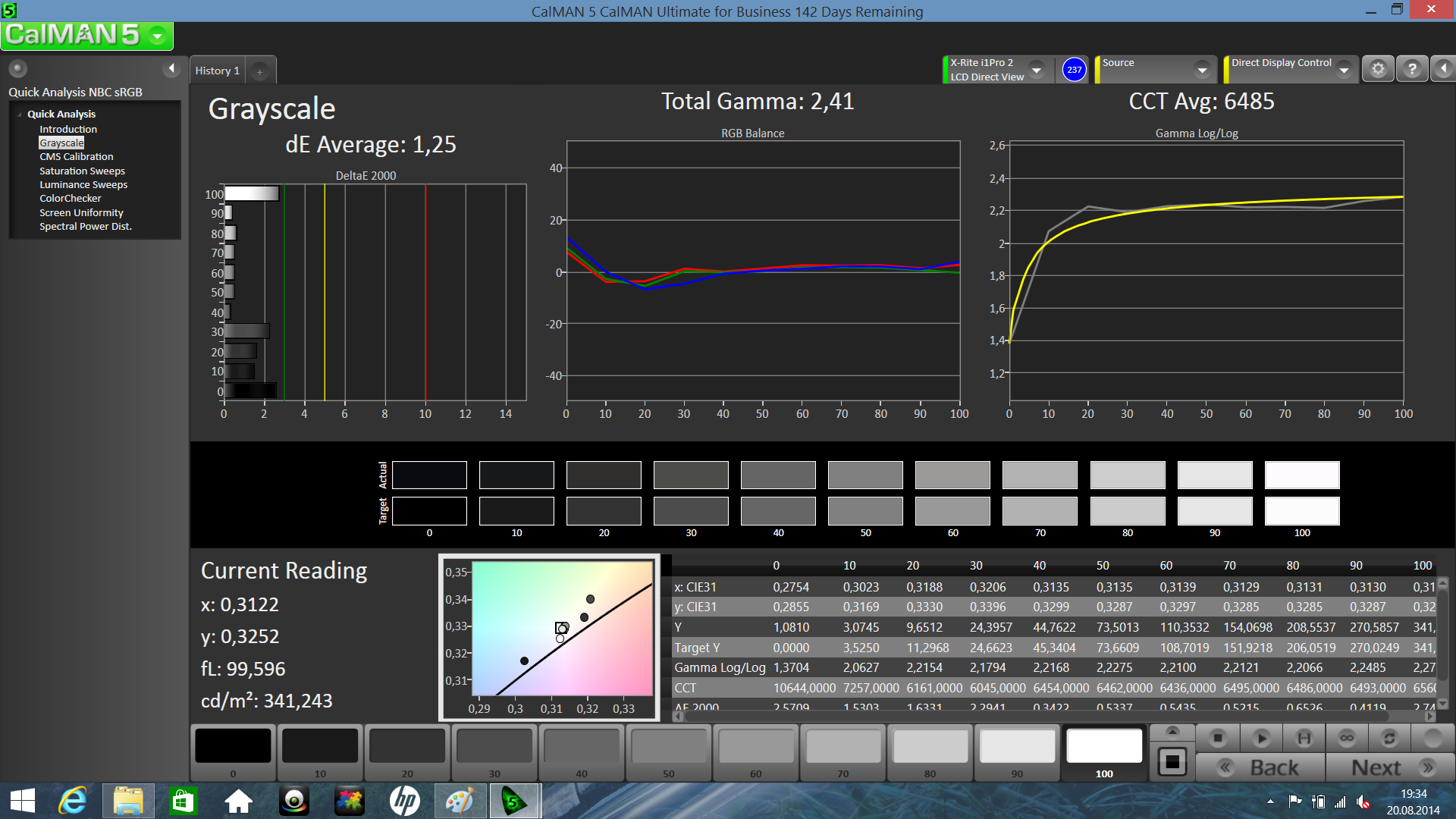Collapse the left navigation panel arrow
Image resolution: width=1456 pixels, height=819 pixels.
[171, 69]
